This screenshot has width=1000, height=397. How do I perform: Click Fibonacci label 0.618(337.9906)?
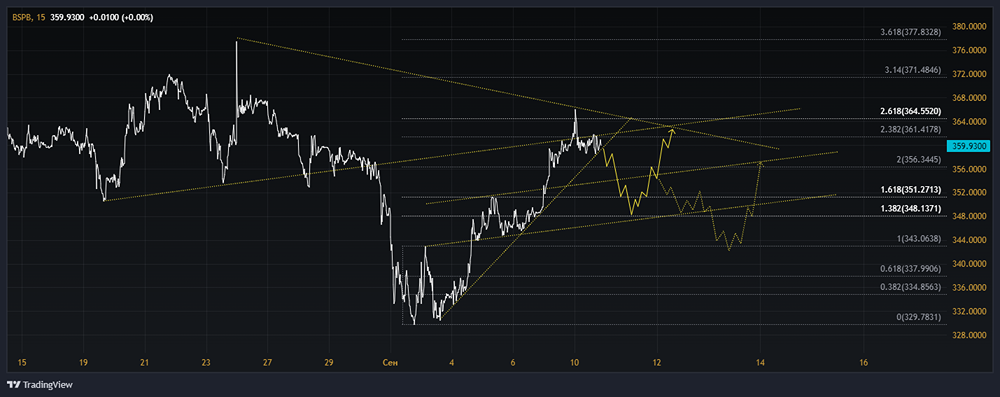point(911,269)
